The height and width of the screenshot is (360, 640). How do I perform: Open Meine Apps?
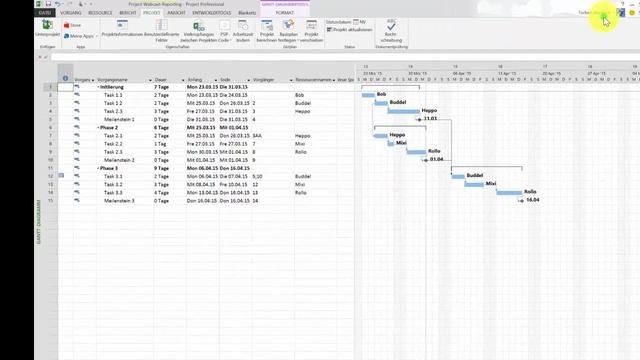(79, 36)
